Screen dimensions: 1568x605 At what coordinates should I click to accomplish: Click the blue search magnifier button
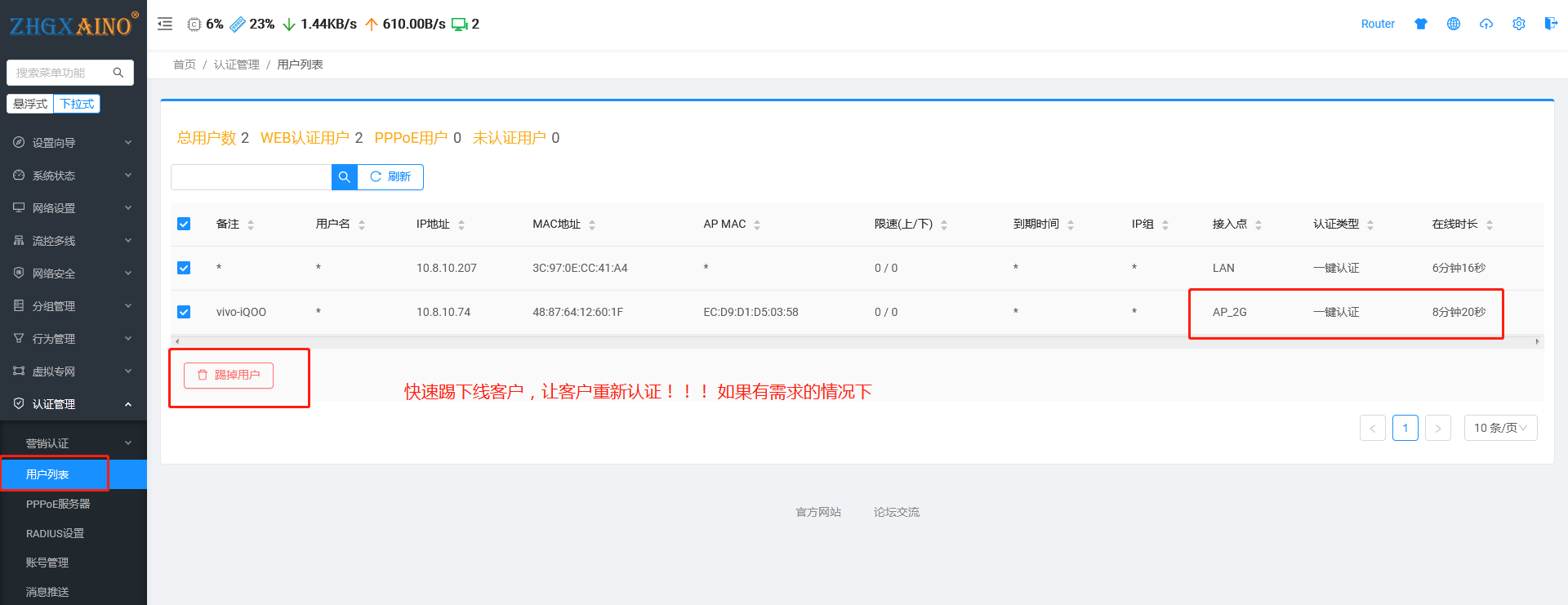(x=345, y=177)
